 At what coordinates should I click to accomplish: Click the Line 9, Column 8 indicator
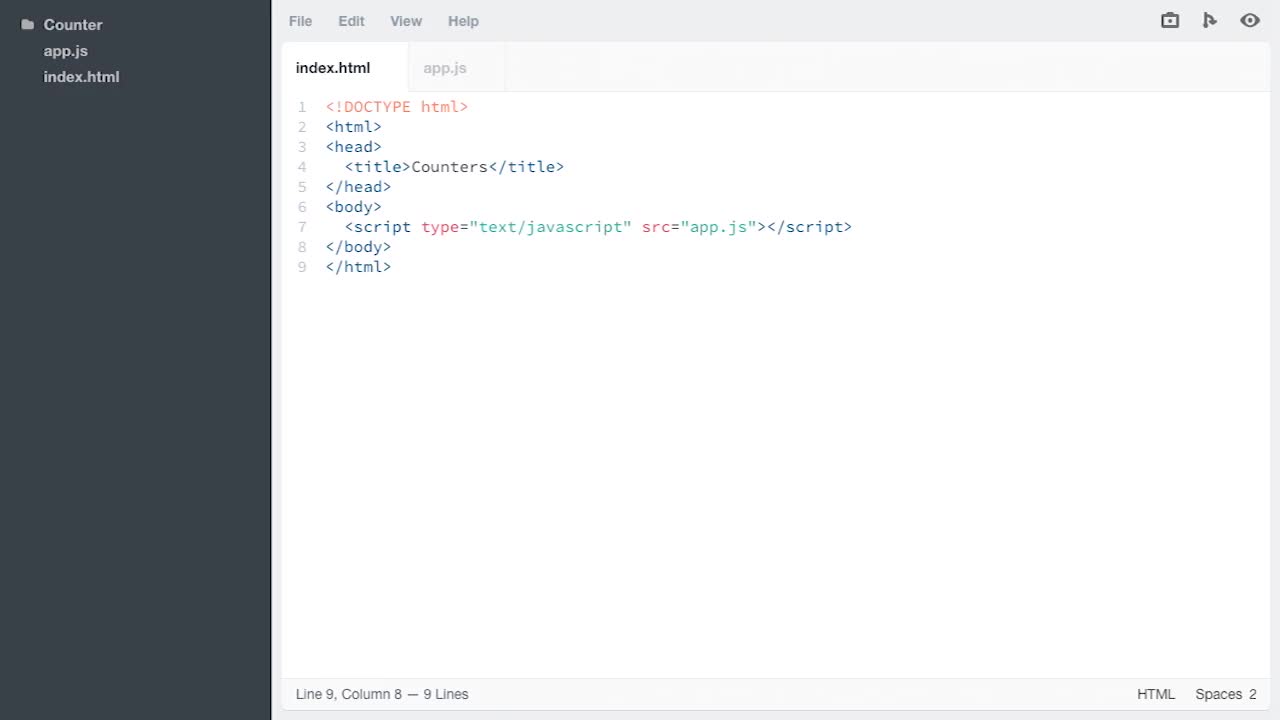[x=382, y=694]
